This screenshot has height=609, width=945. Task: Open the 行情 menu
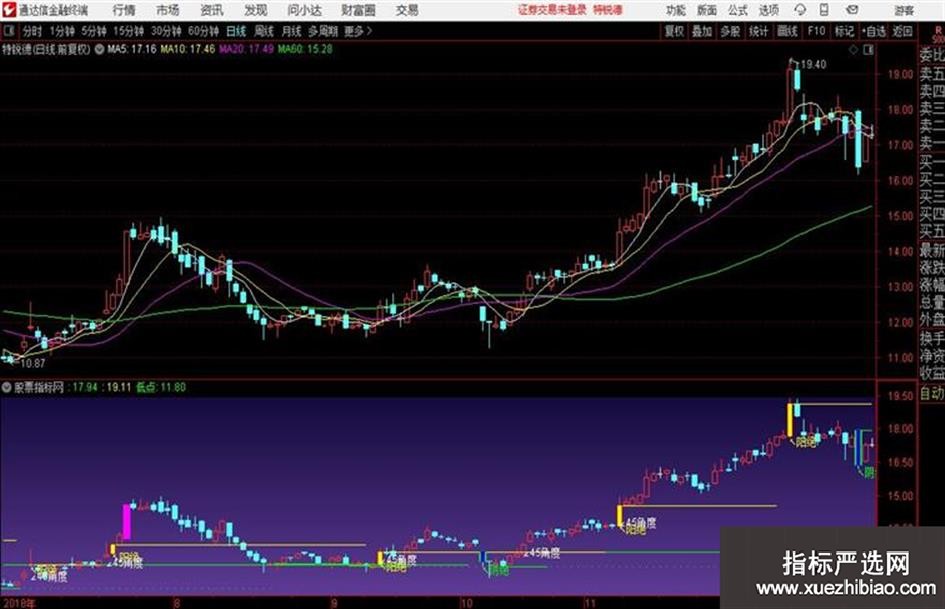click(124, 10)
